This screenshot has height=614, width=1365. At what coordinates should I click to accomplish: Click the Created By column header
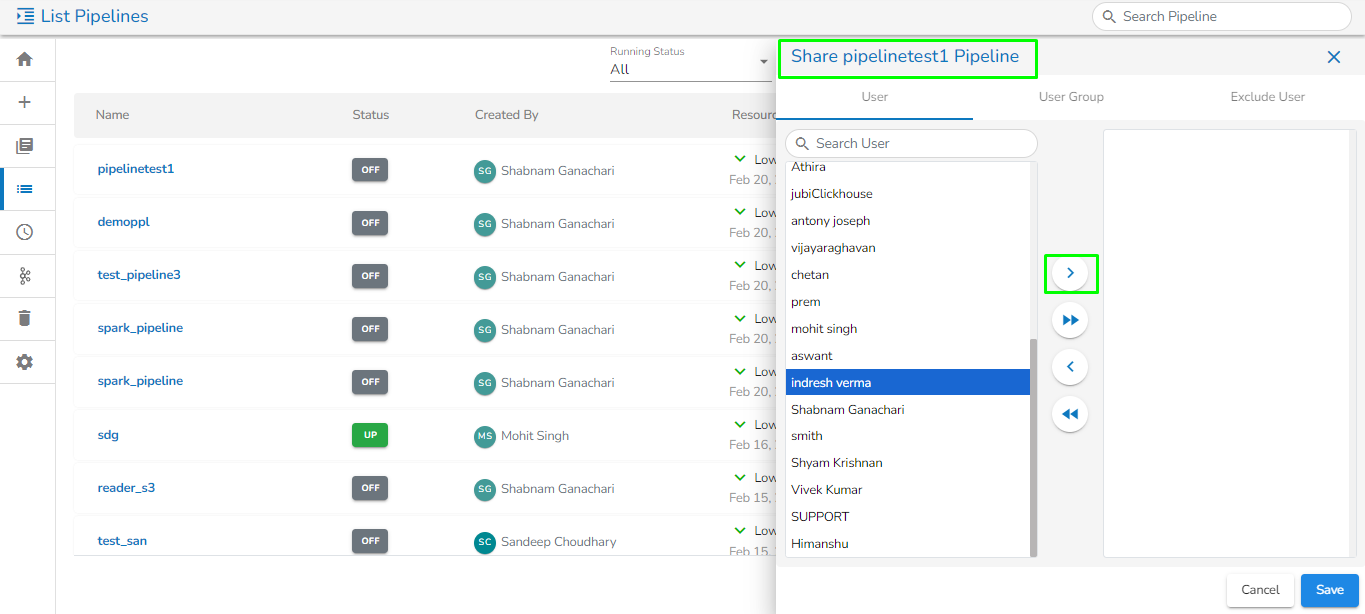[507, 115]
